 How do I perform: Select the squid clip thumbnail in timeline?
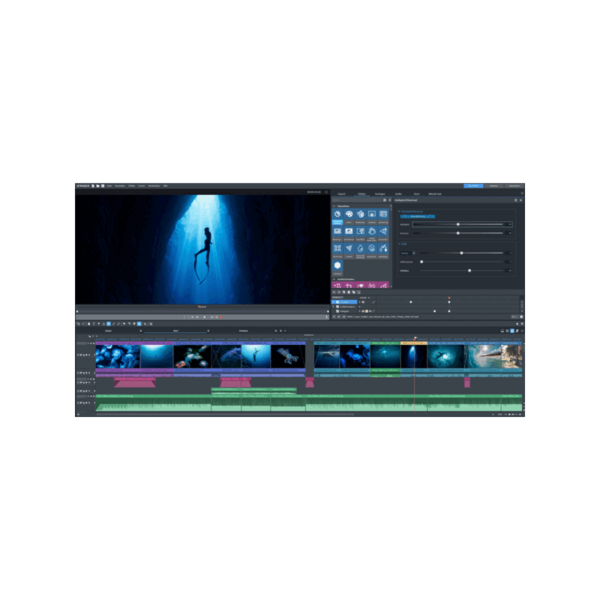click(x=288, y=356)
